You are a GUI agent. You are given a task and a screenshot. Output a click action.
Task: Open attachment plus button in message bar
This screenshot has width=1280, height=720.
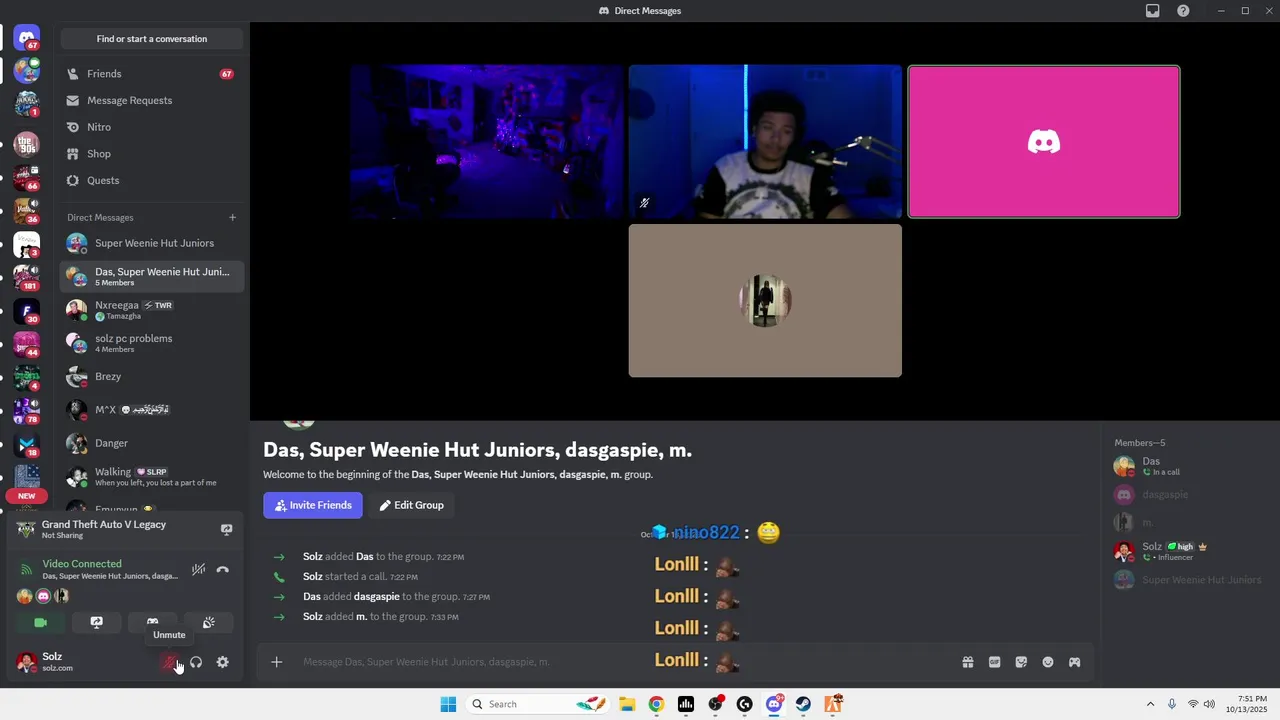coord(277,662)
